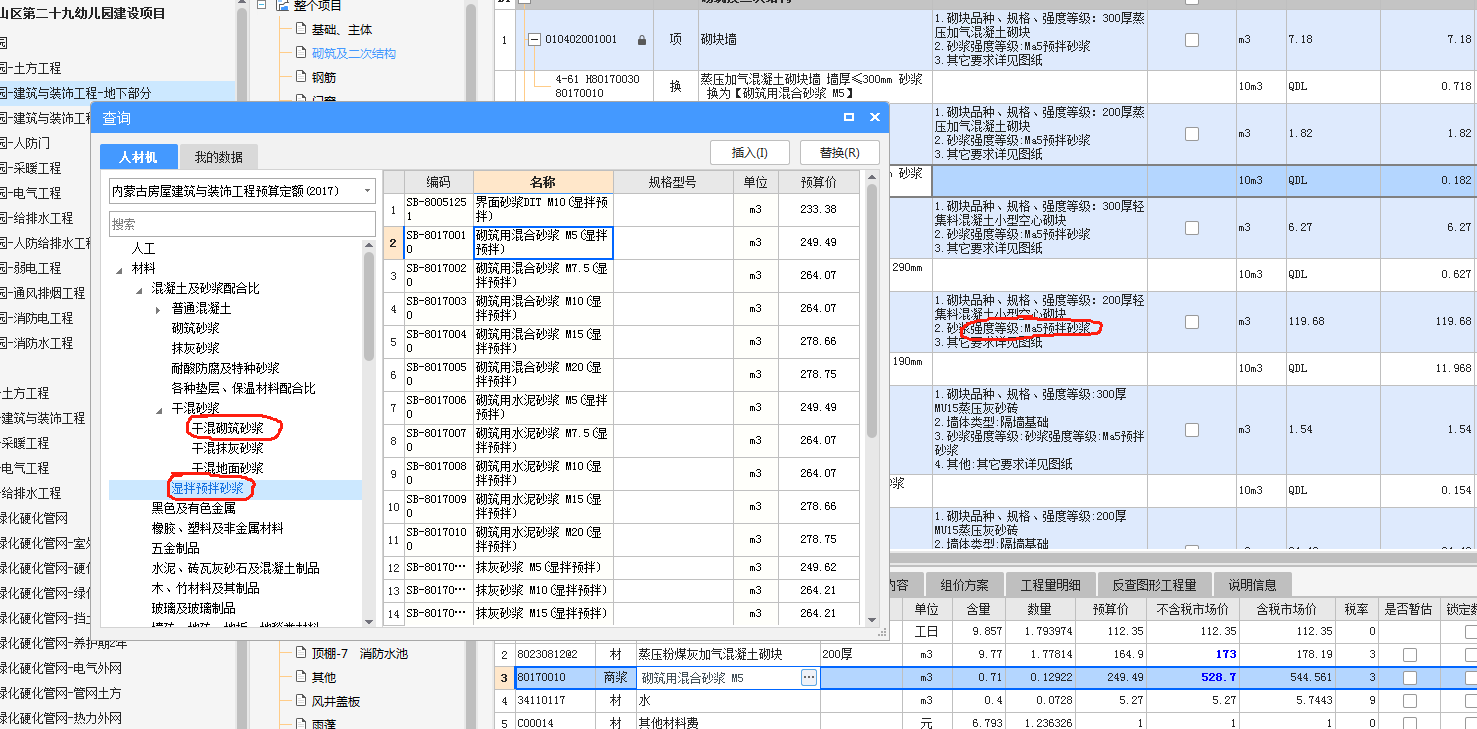
Task: Click the 528.7 market price cell
Action: pos(1192,678)
